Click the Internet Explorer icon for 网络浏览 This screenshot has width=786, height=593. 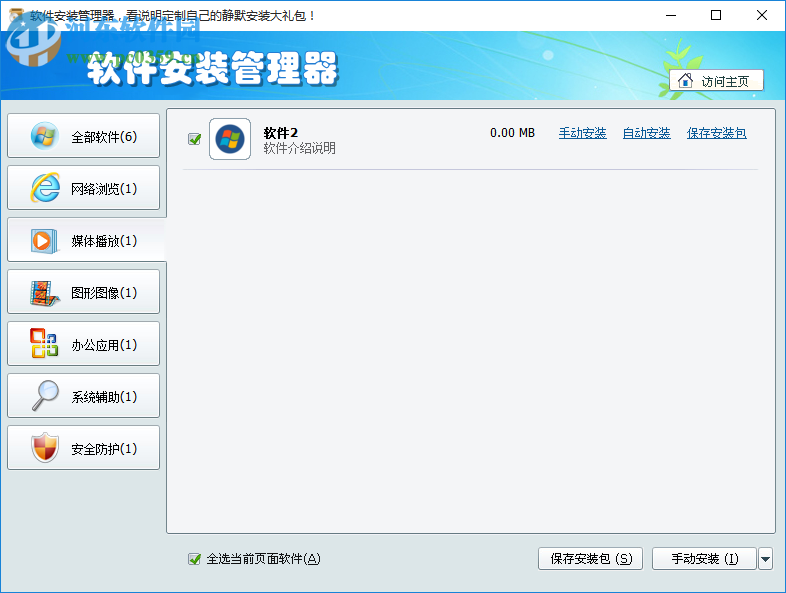pyautogui.click(x=45, y=188)
